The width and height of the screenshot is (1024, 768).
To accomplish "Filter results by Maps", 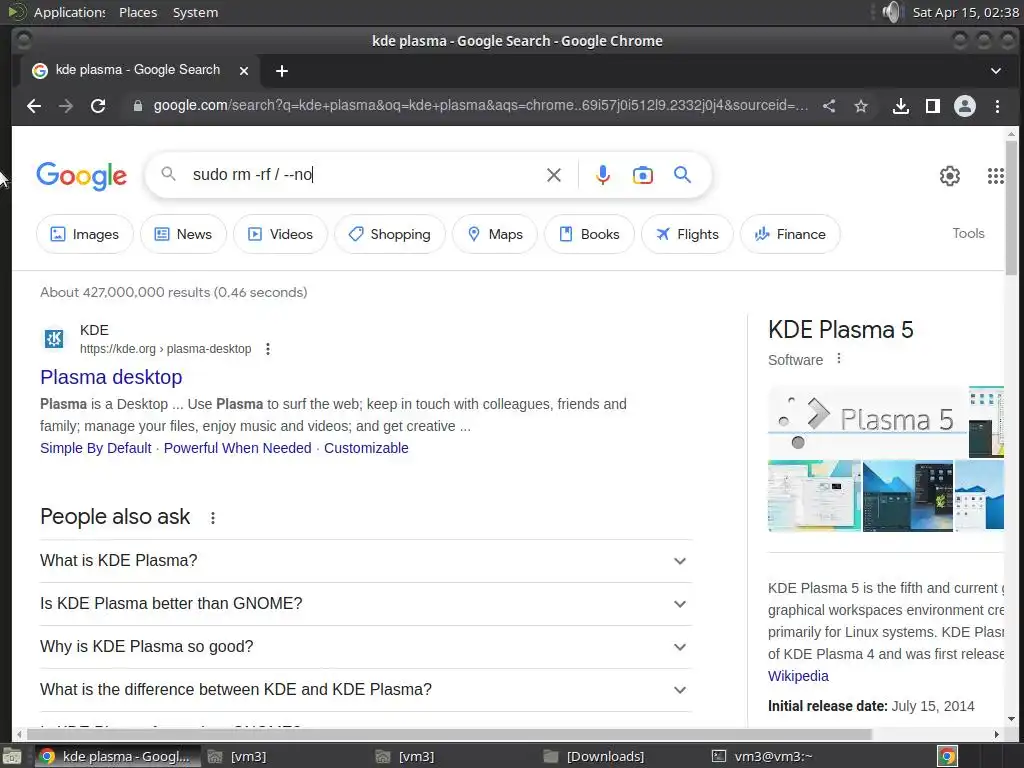I will pyautogui.click(x=494, y=234).
